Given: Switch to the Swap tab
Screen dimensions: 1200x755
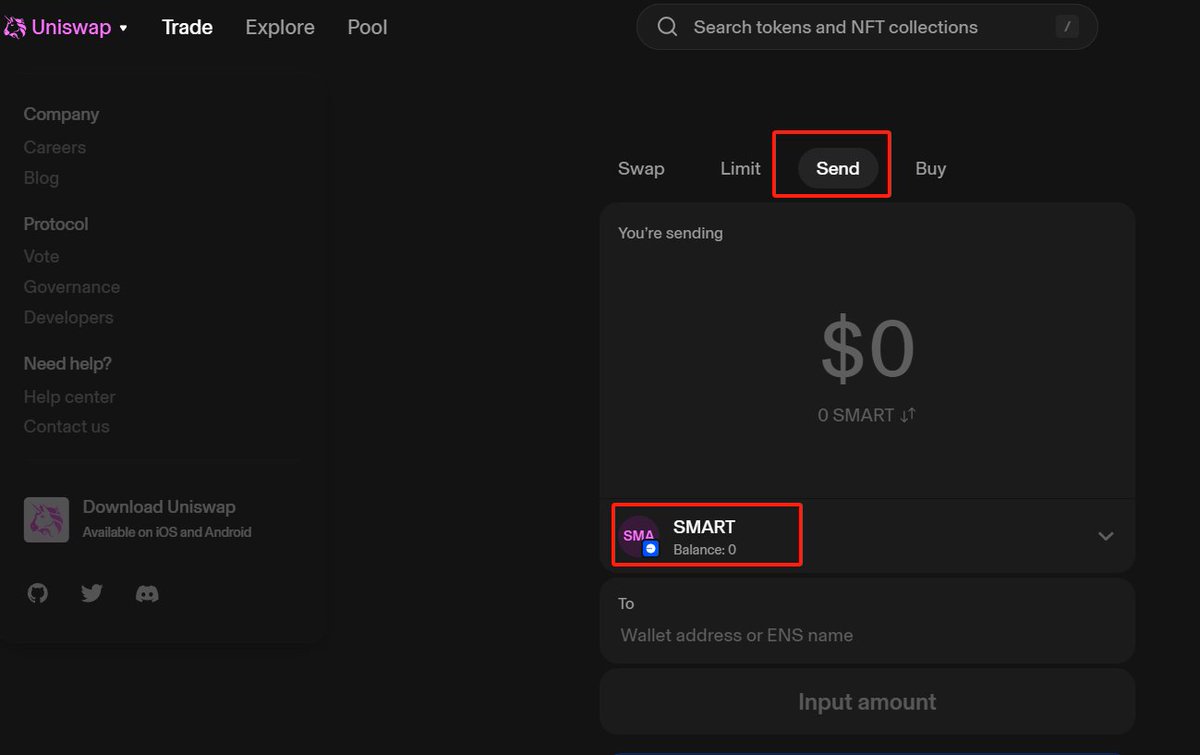Looking at the screenshot, I should tap(641, 168).
